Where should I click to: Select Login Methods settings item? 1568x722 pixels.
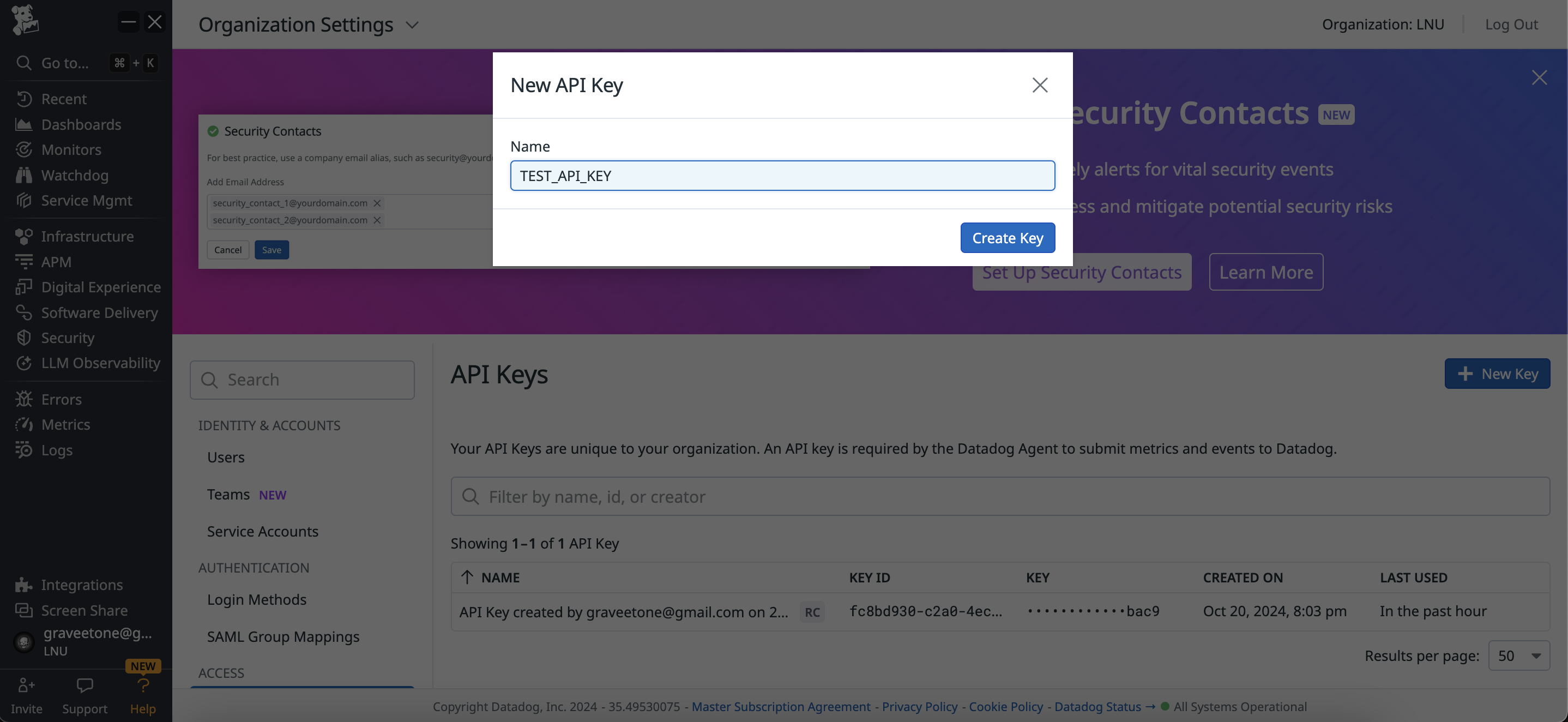(256, 600)
